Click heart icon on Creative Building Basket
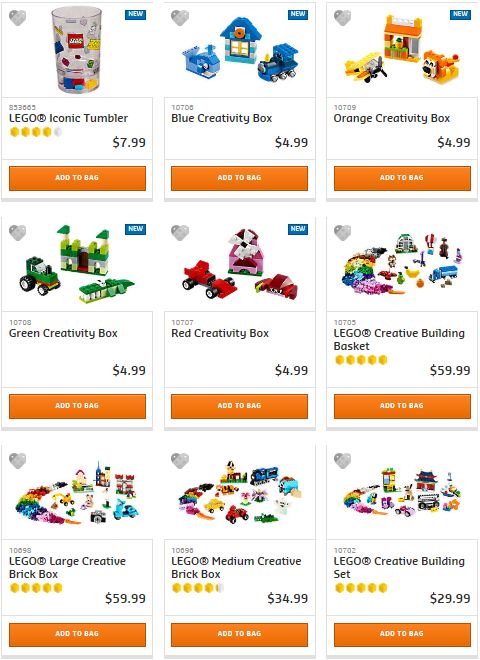 click(x=342, y=233)
